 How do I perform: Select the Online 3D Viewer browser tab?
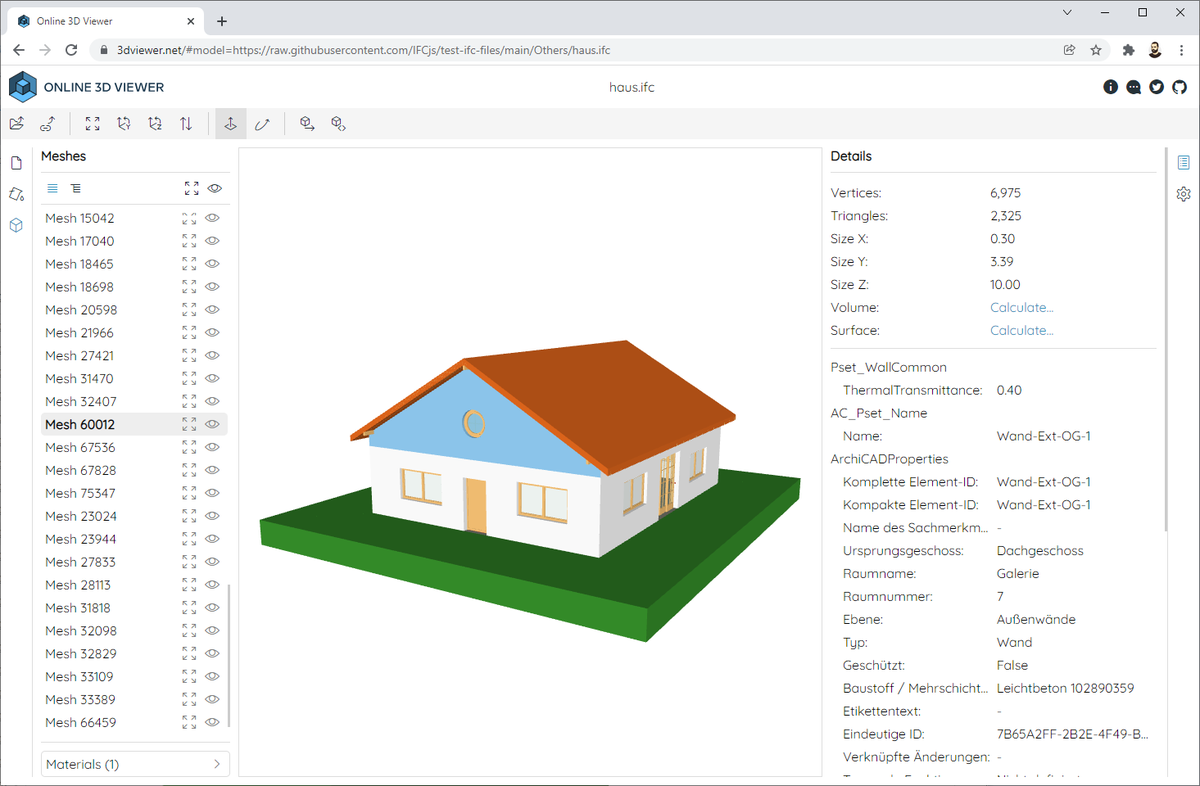click(104, 21)
